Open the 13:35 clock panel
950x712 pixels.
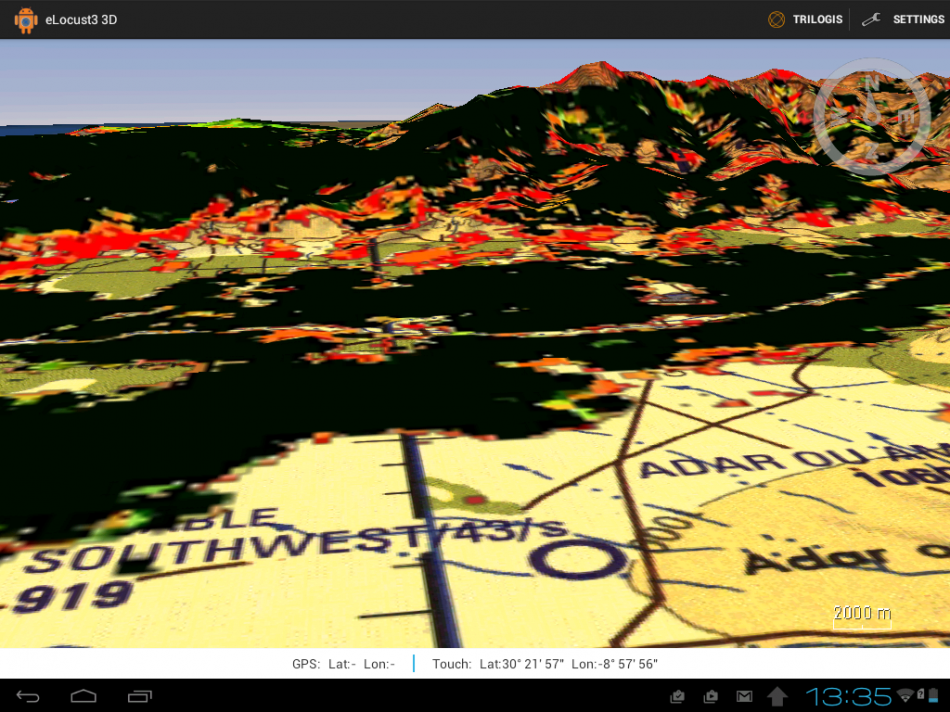(x=849, y=696)
